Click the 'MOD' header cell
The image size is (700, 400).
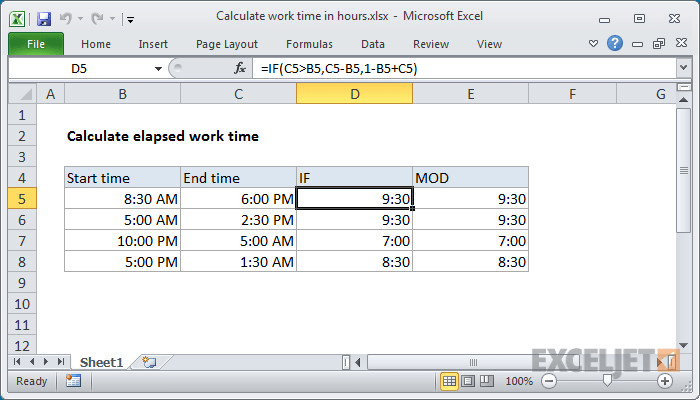(471, 178)
